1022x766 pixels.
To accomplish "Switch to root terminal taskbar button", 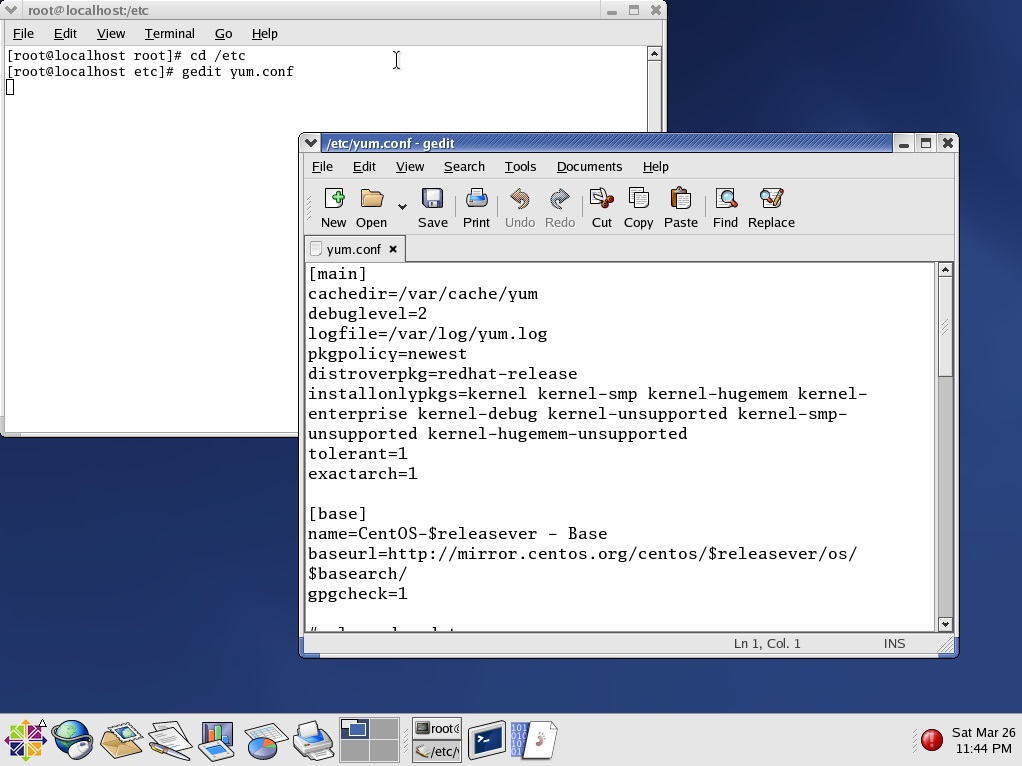I will [437, 729].
